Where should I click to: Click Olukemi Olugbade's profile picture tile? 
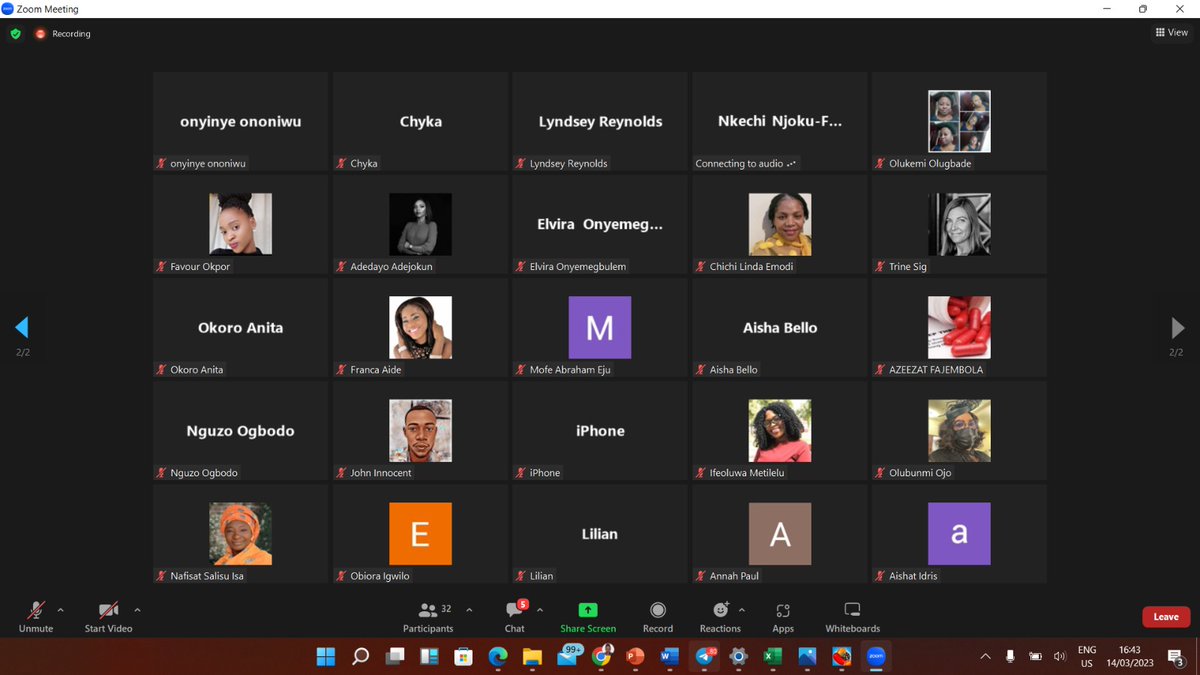959,121
